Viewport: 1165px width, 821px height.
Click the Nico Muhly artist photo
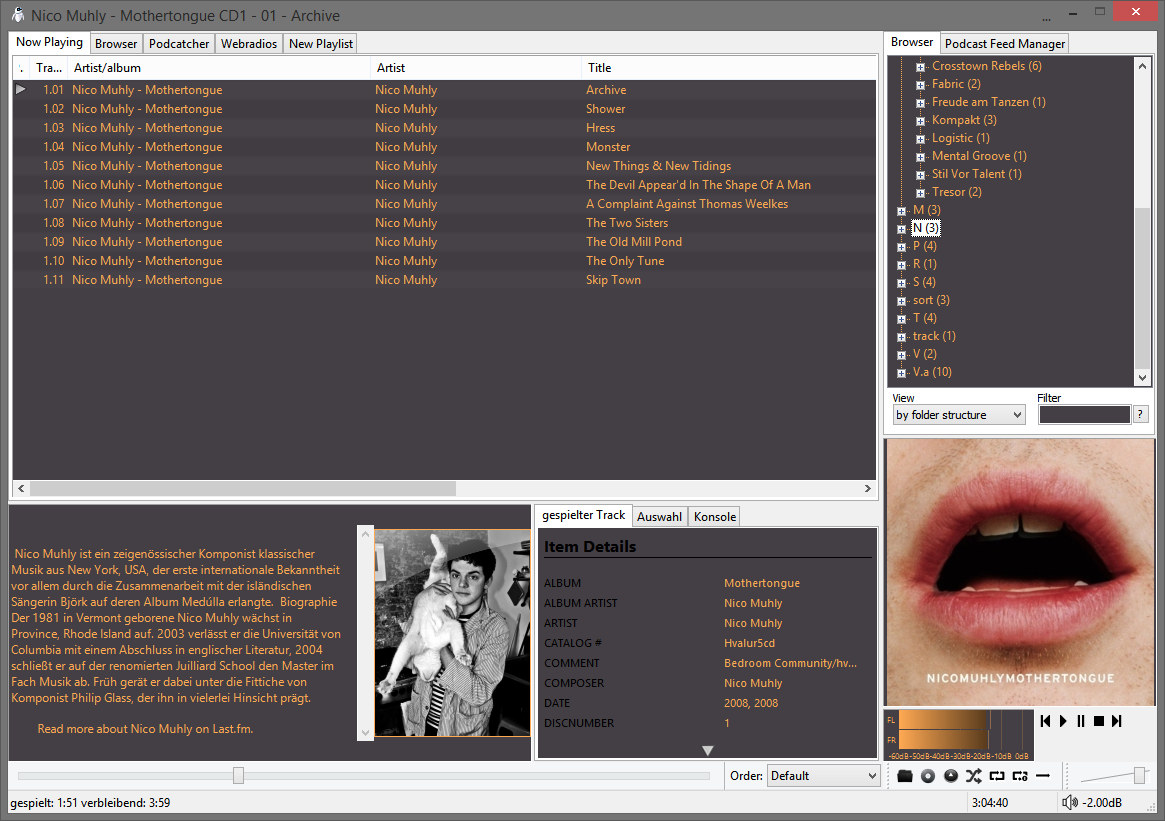[x=452, y=633]
